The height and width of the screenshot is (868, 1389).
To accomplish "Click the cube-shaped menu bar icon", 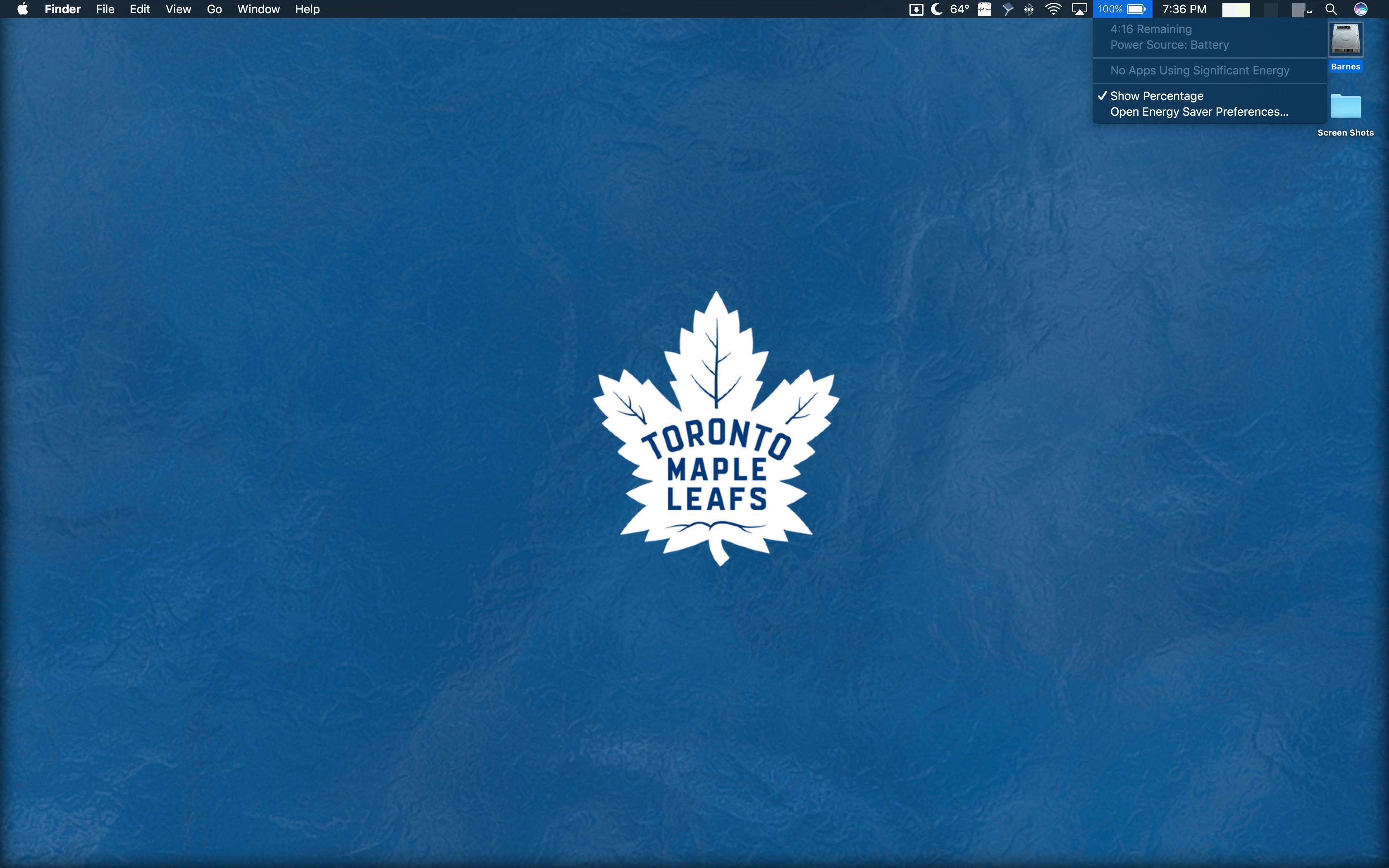I will 1007,9.
